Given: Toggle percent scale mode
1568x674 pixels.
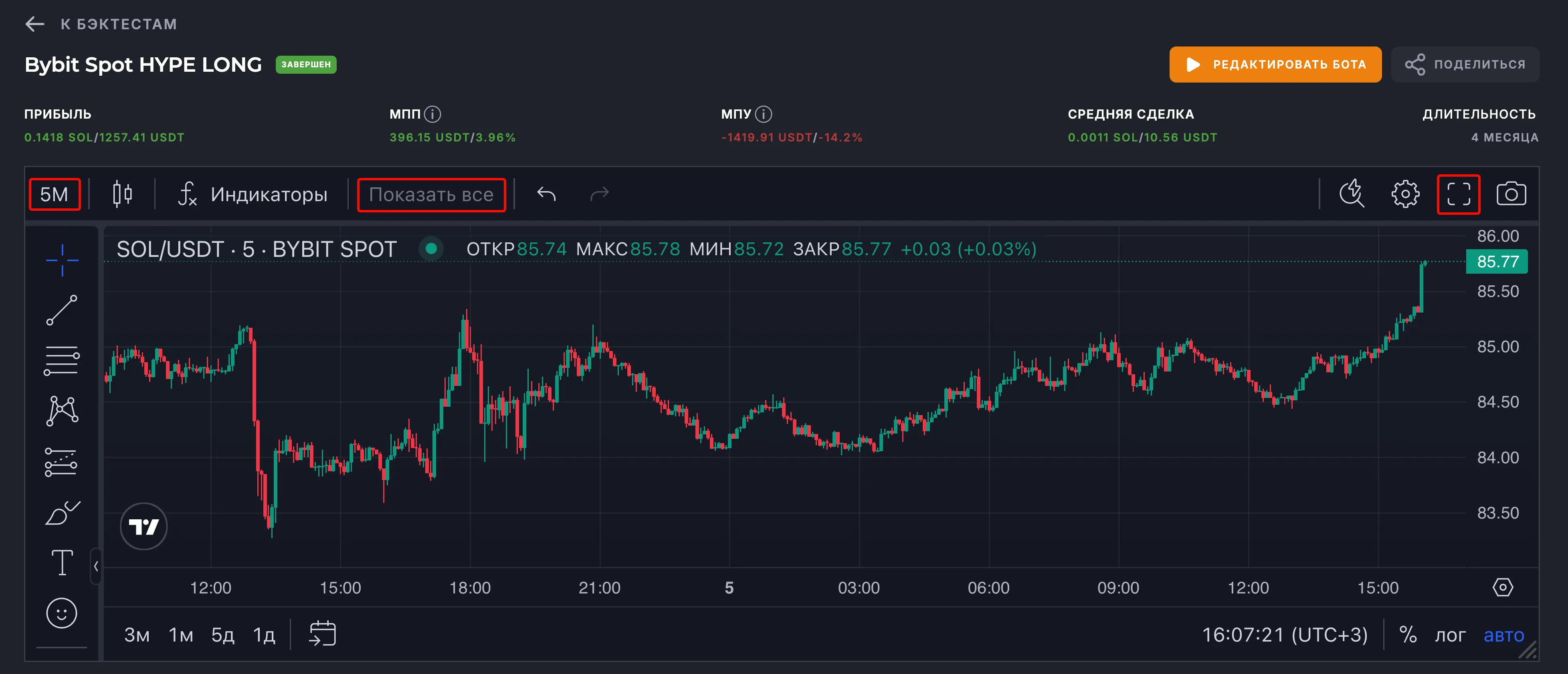Looking at the screenshot, I should [x=1408, y=635].
